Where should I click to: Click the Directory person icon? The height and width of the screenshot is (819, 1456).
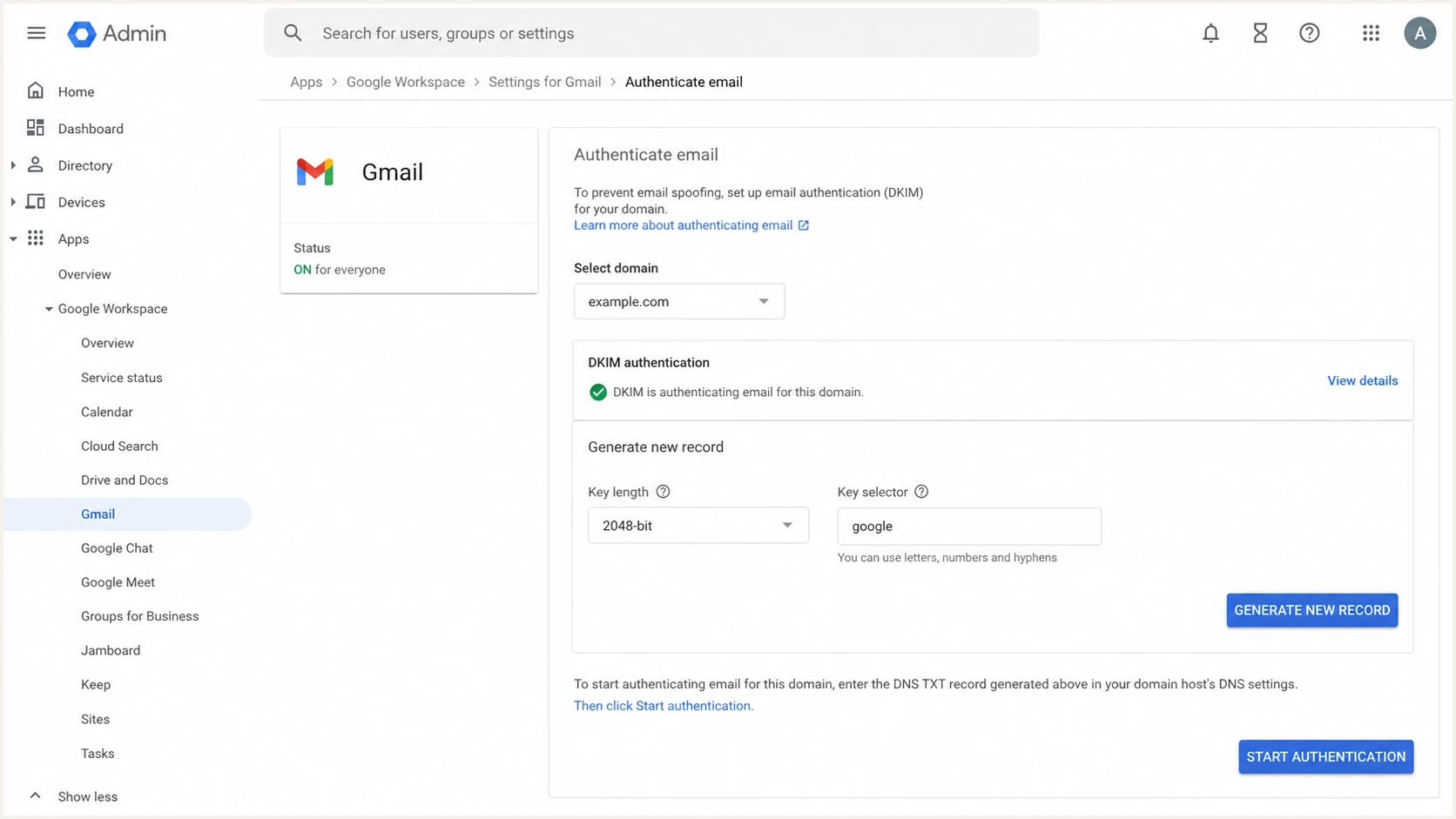(x=36, y=164)
